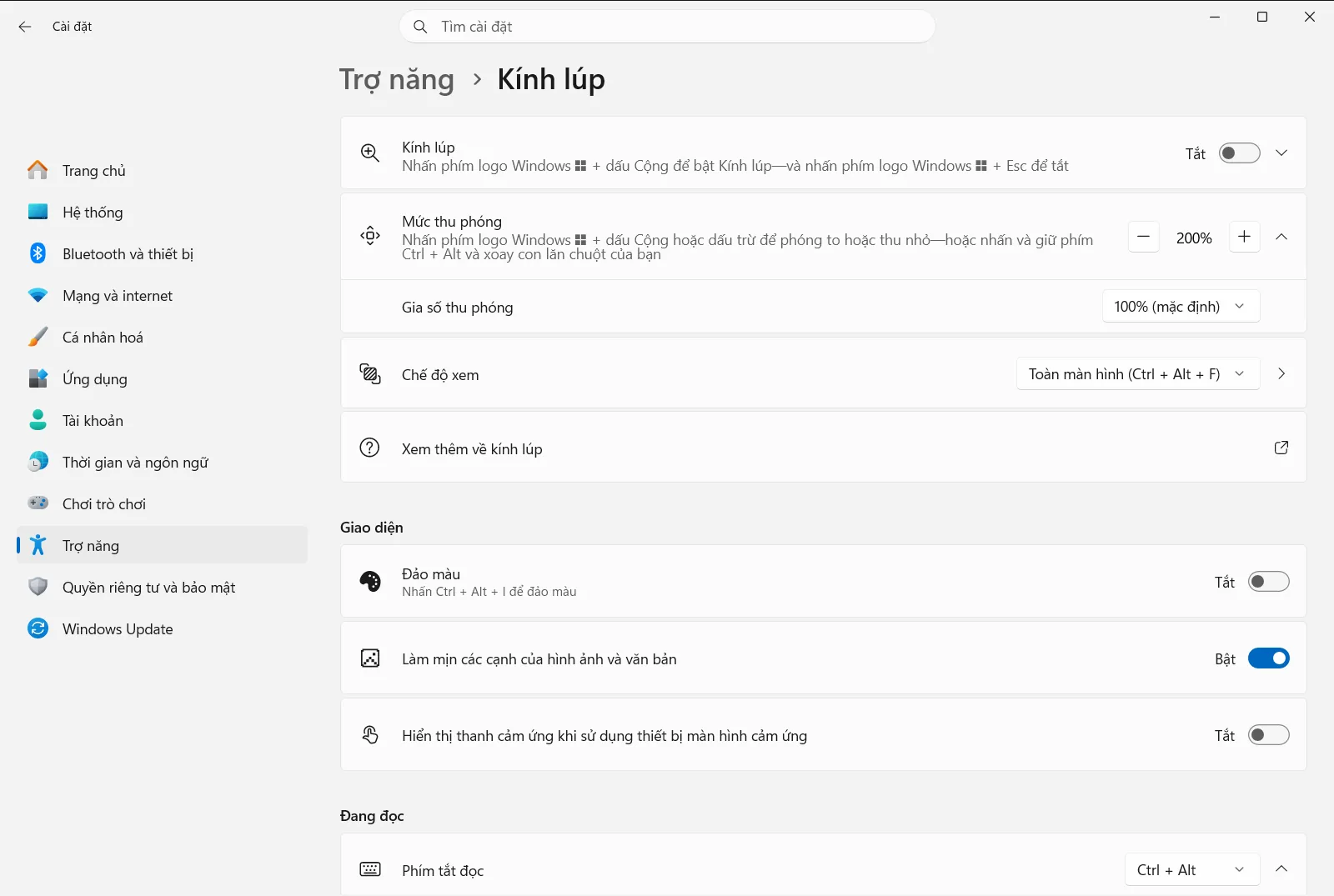Open Hệ thống settings page

point(162,212)
